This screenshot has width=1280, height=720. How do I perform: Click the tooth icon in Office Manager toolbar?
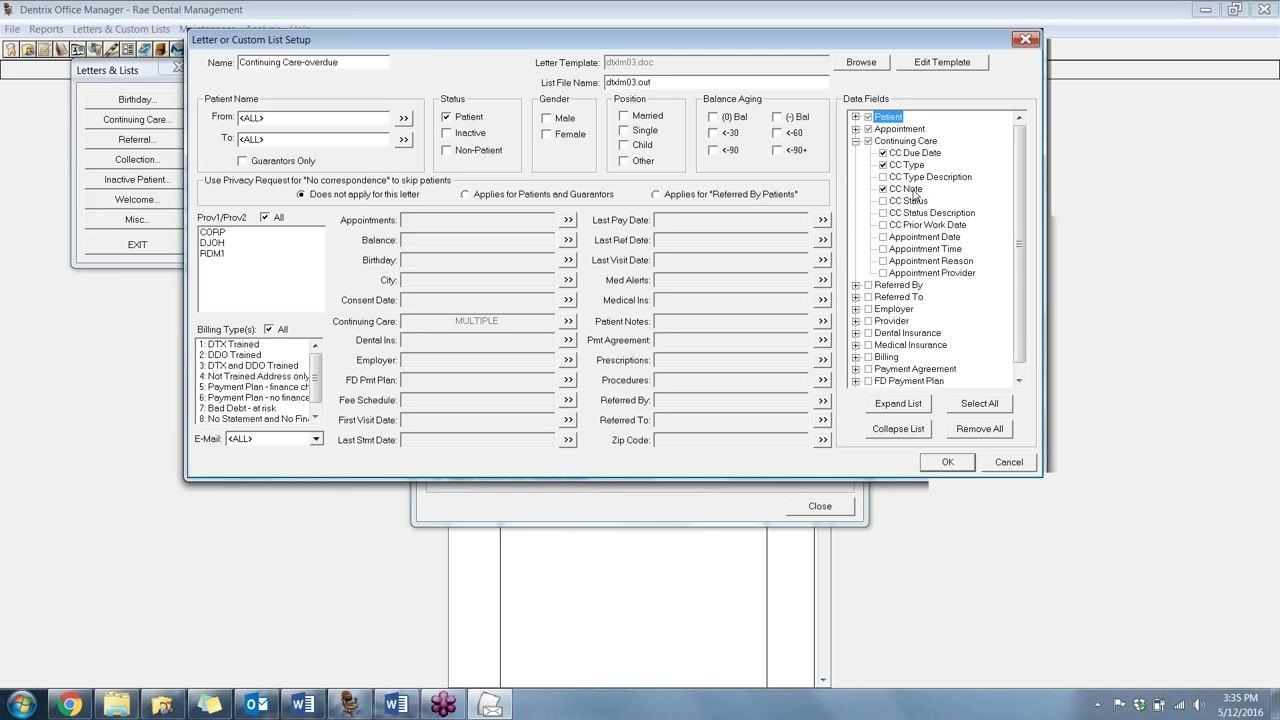point(11,49)
